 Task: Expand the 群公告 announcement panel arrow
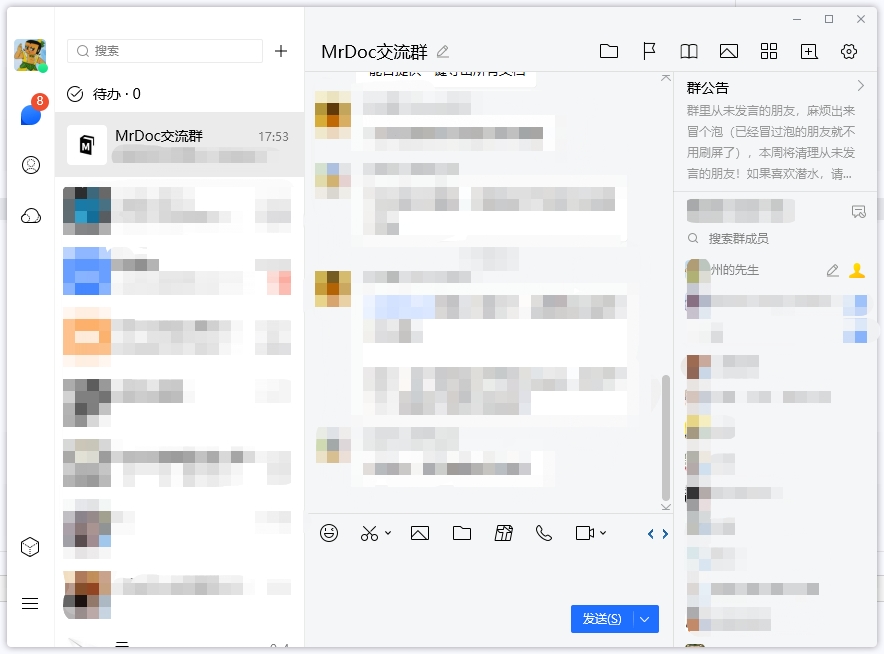tap(861, 87)
